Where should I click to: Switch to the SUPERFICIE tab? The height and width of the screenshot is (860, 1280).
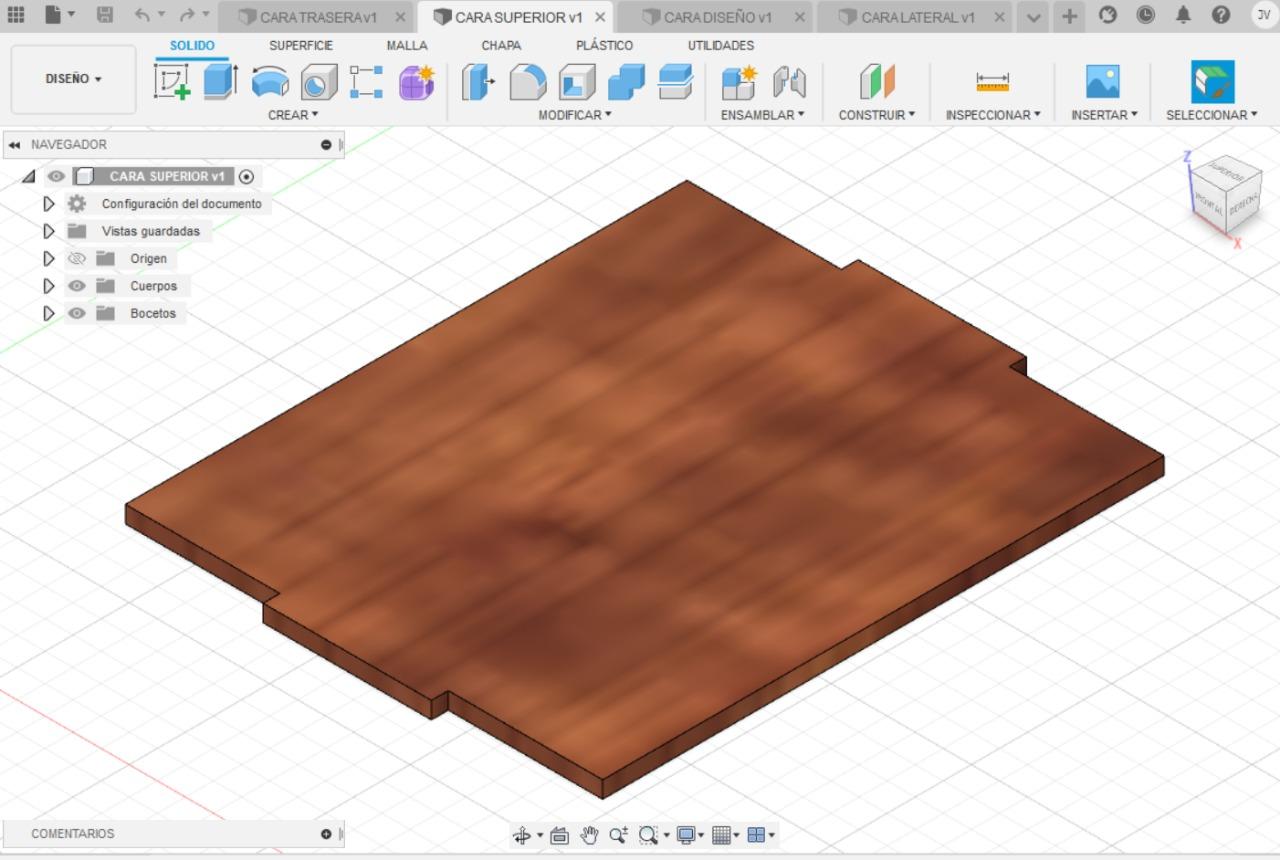301,46
